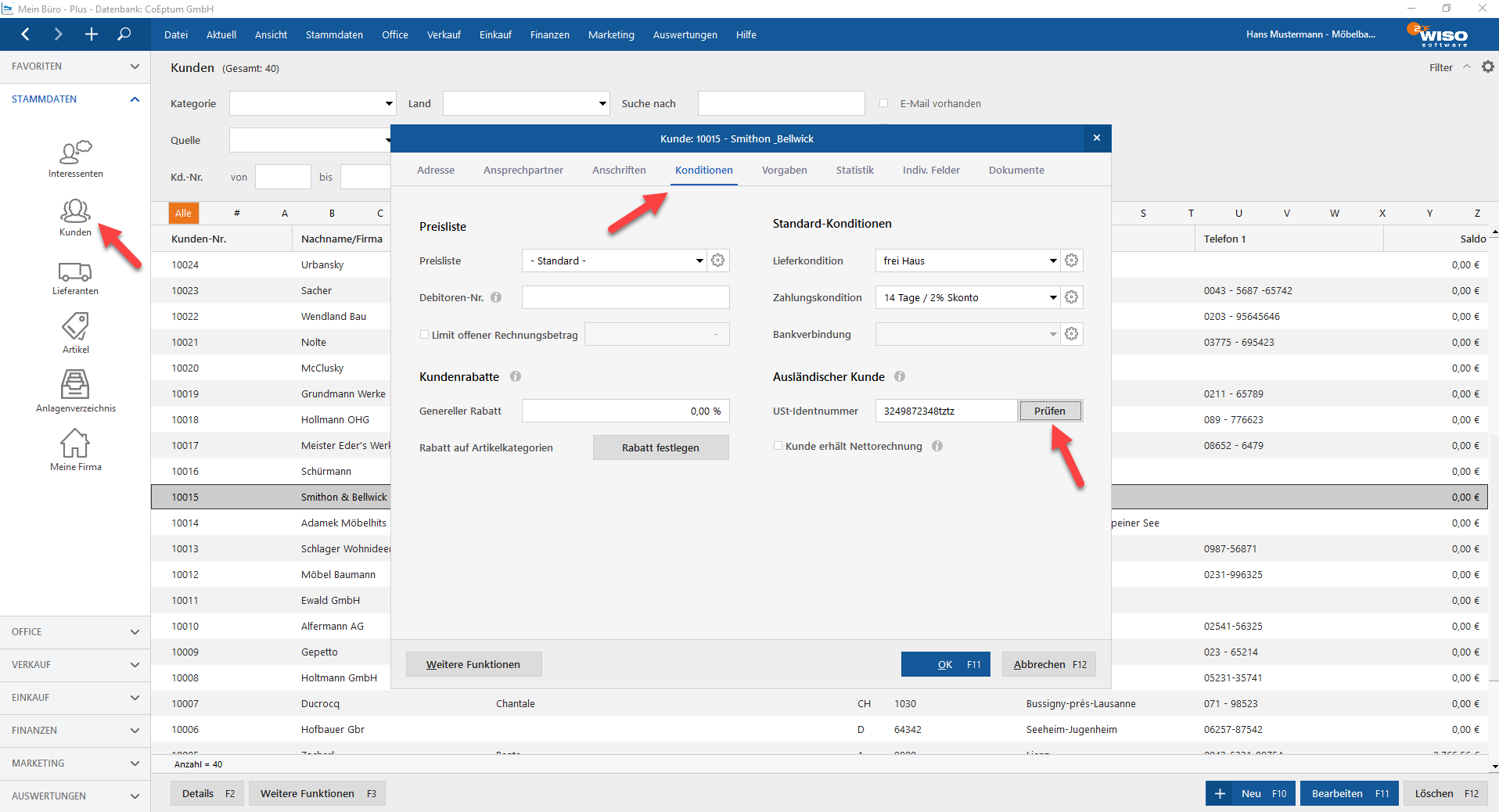The image size is (1499, 812).
Task: Click the search magnifier icon in toolbar
Action: [124, 34]
